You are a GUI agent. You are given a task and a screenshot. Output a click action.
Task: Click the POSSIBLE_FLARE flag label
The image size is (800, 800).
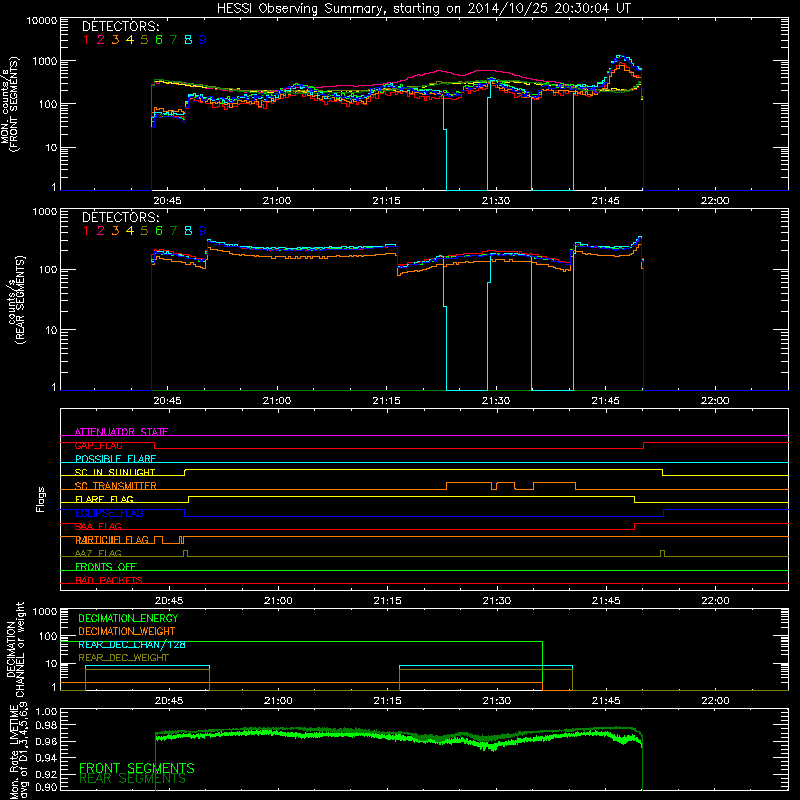(x=115, y=459)
